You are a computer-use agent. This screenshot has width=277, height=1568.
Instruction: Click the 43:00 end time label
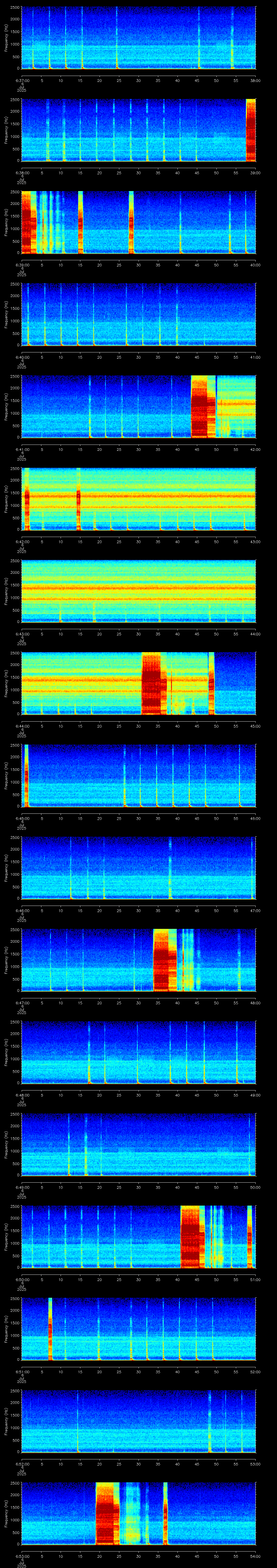(x=255, y=542)
